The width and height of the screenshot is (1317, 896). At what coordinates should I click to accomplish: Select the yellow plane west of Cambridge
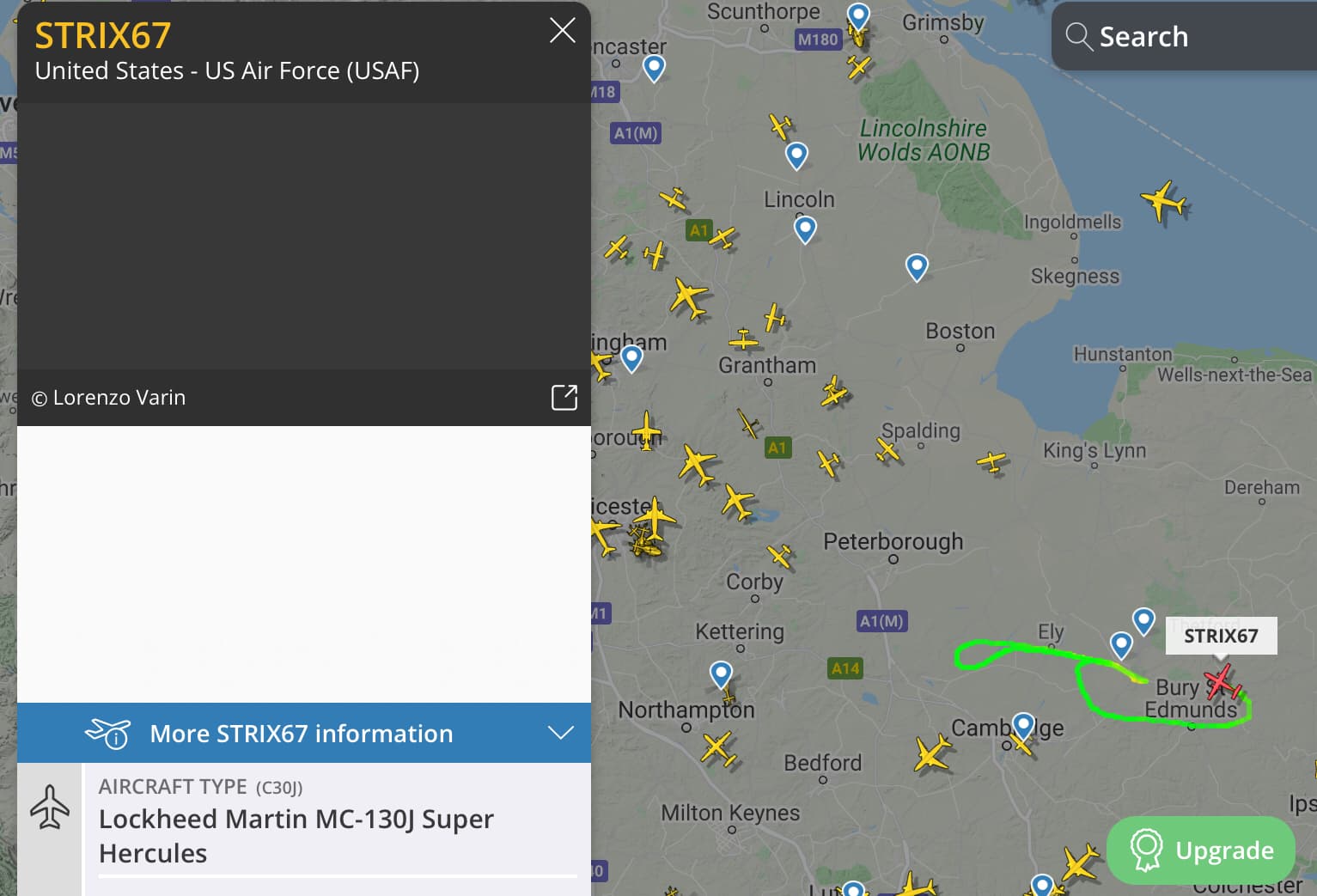click(932, 753)
